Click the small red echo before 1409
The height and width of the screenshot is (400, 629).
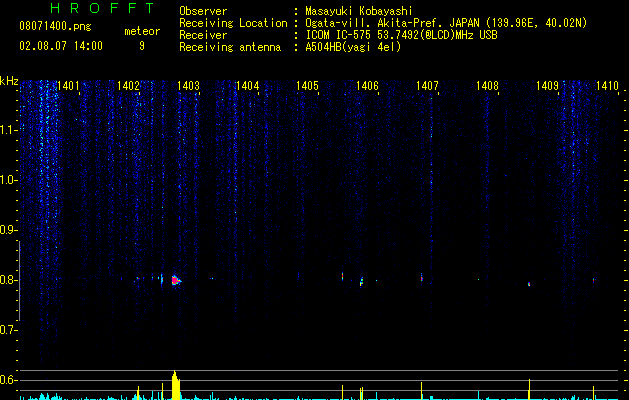(x=529, y=284)
